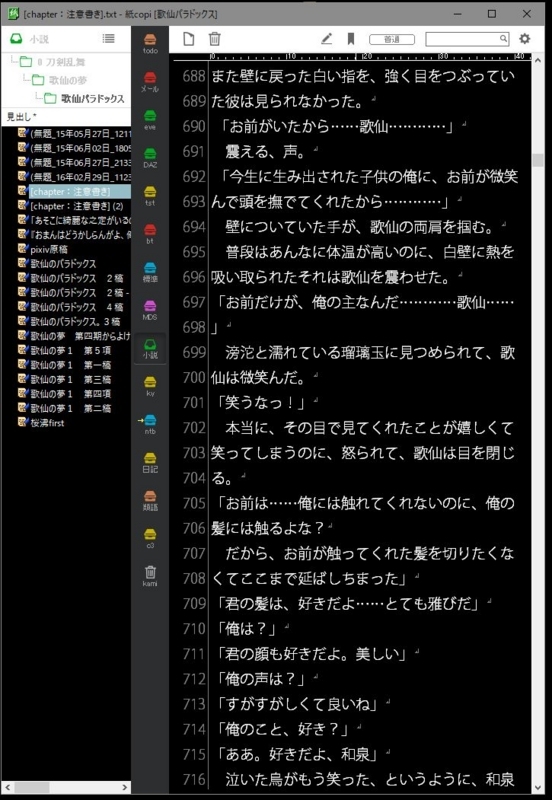The image size is (552, 800).
Task: Select the 歌仙の夢 folder
Action: point(60,80)
